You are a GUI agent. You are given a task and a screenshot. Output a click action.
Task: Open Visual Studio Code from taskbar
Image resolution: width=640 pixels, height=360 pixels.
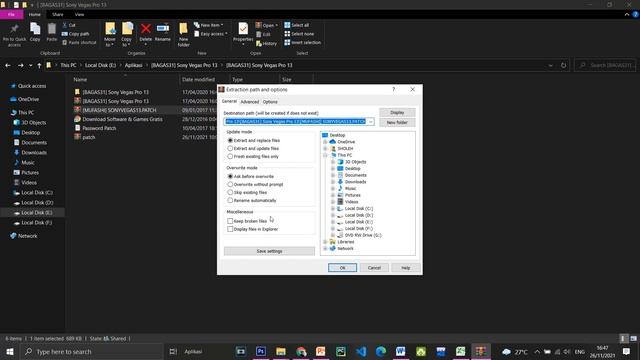pyautogui.click(x=361, y=351)
